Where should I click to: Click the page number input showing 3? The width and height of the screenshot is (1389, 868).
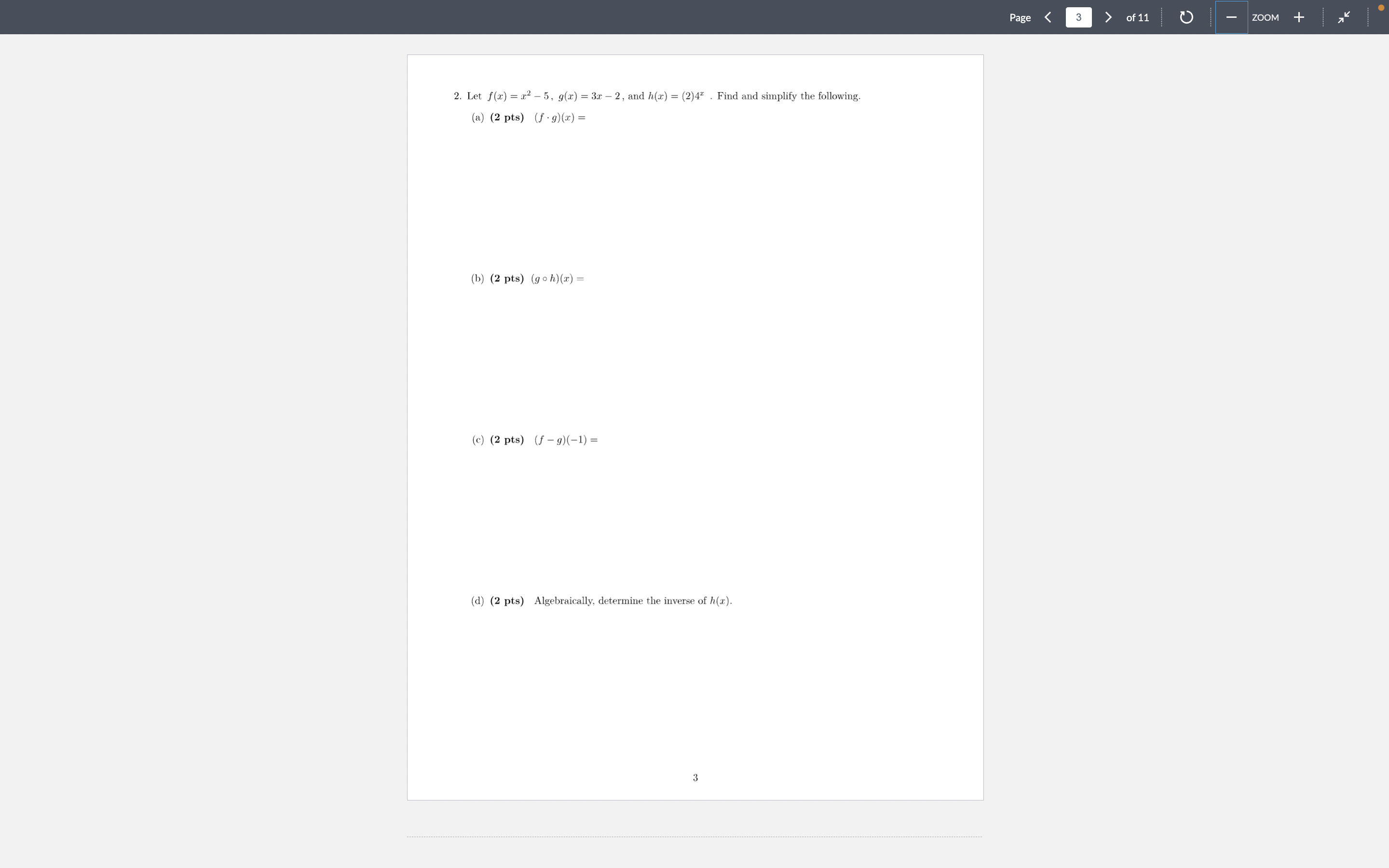[x=1078, y=17]
